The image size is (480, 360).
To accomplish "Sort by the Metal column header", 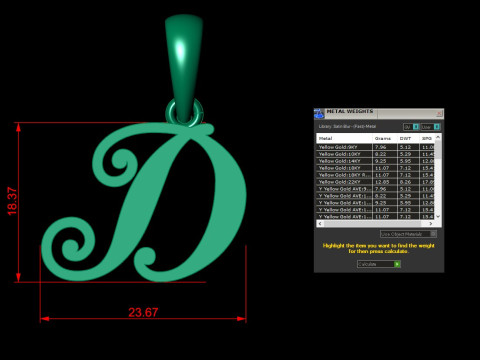I will coord(344,138).
